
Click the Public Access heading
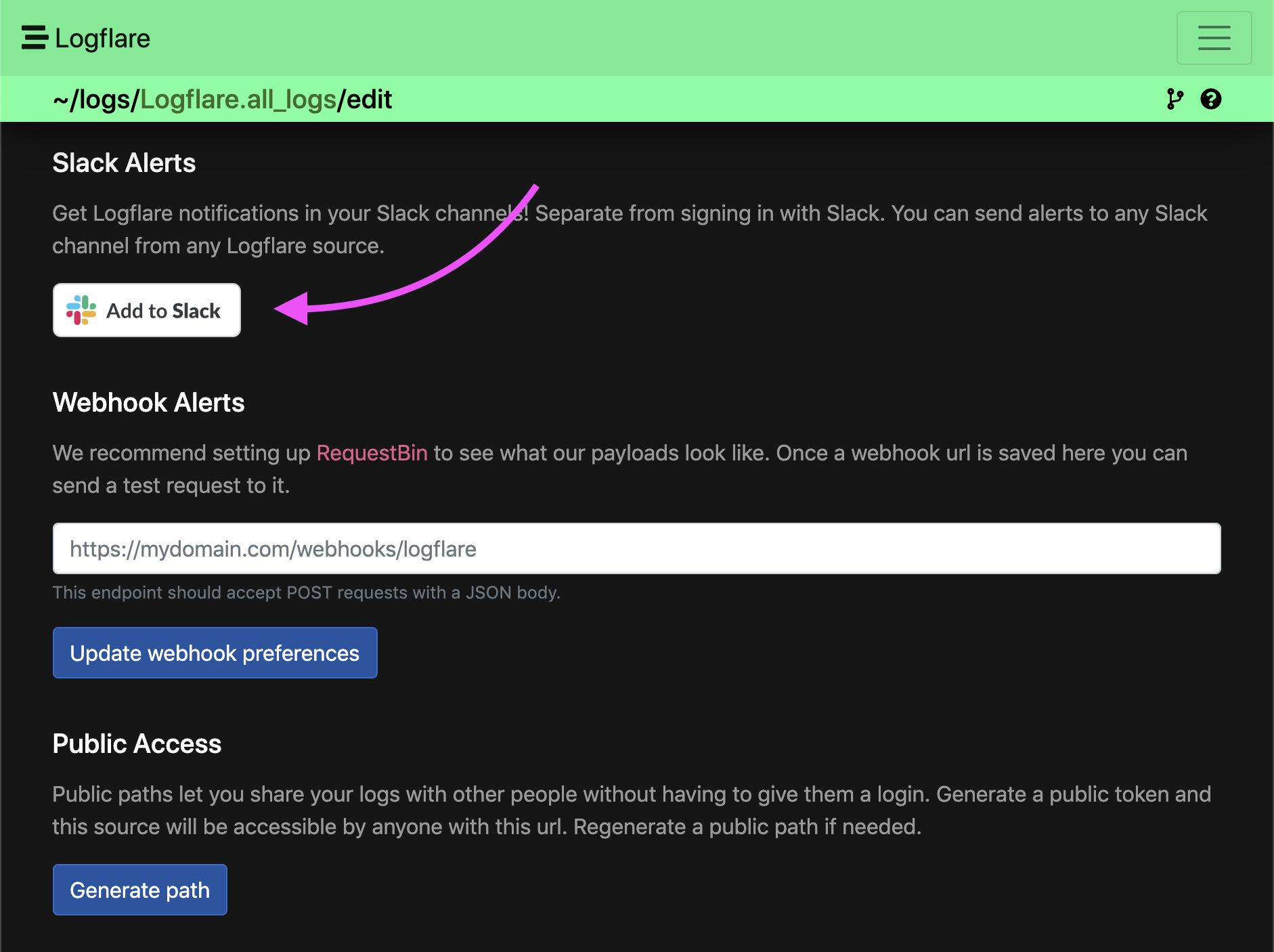click(137, 744)
